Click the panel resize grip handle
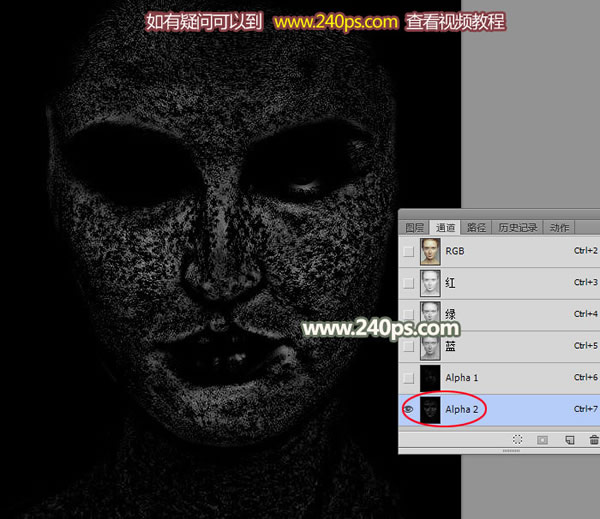The height and width of the screenshot is (519, 600). point(511,451)
